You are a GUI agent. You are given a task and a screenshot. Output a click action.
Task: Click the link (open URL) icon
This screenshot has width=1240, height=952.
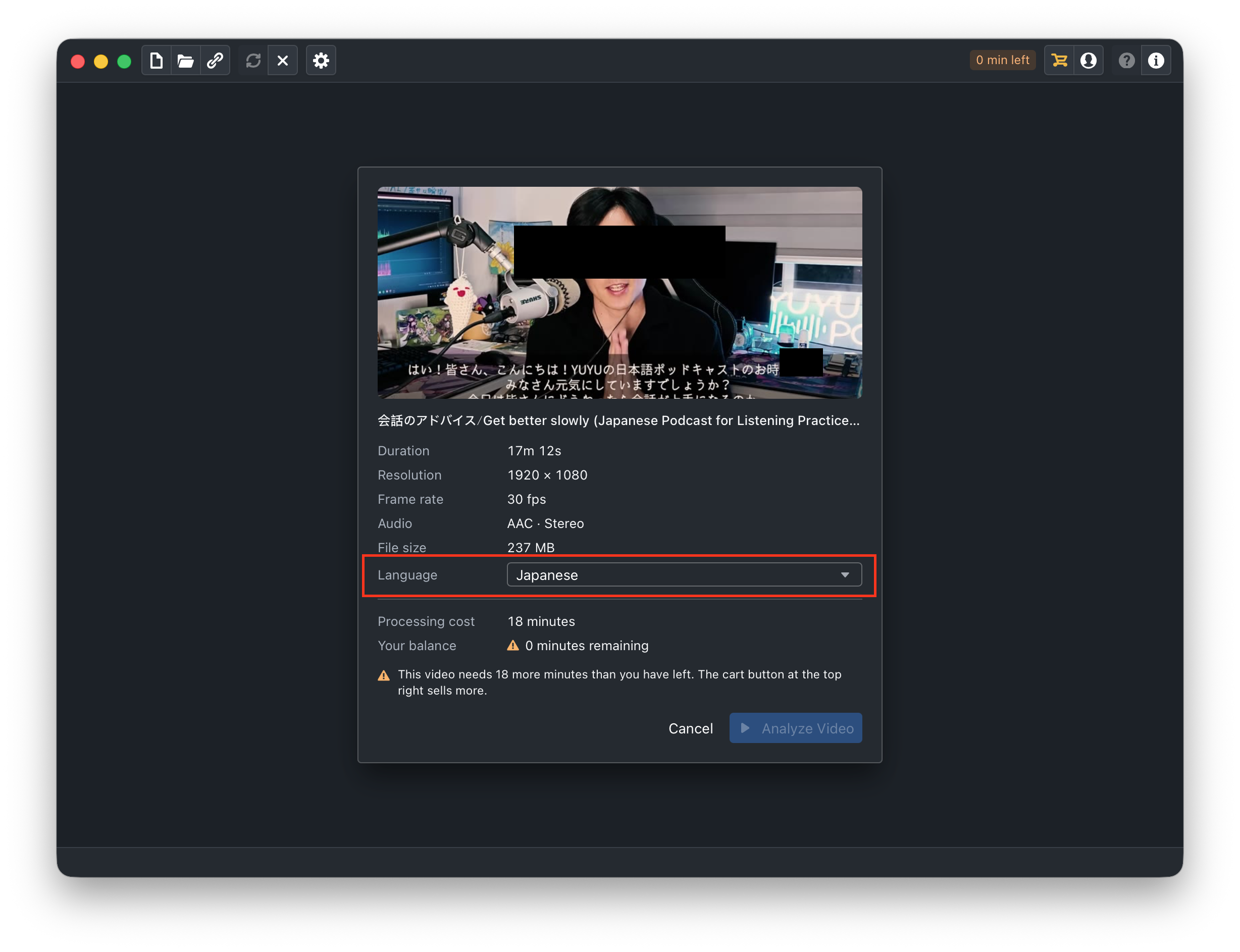pyautogui.click(x=215, y=60)
